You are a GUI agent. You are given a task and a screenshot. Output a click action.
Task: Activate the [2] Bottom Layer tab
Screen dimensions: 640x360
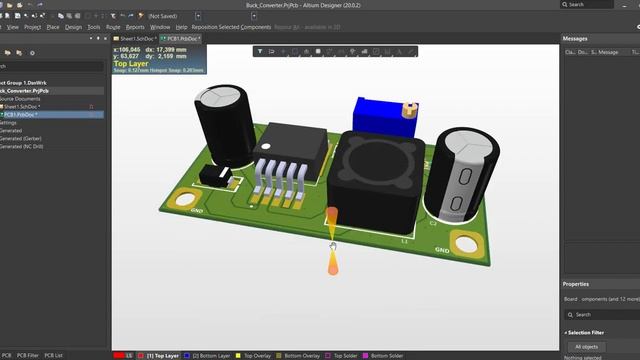pos(207,356)
